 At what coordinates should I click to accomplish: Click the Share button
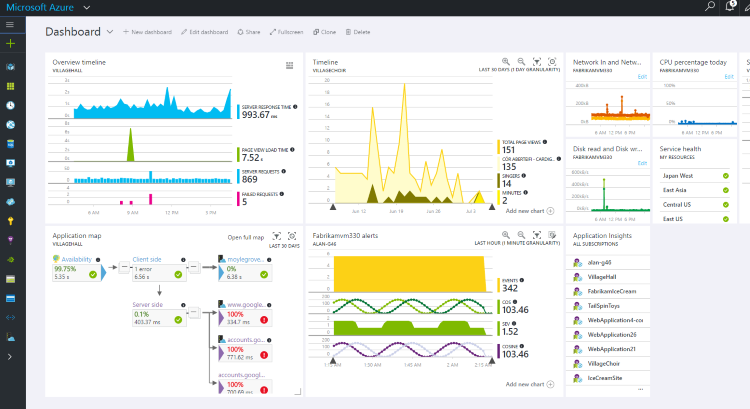pyautogui.click(x=249, y=32)
